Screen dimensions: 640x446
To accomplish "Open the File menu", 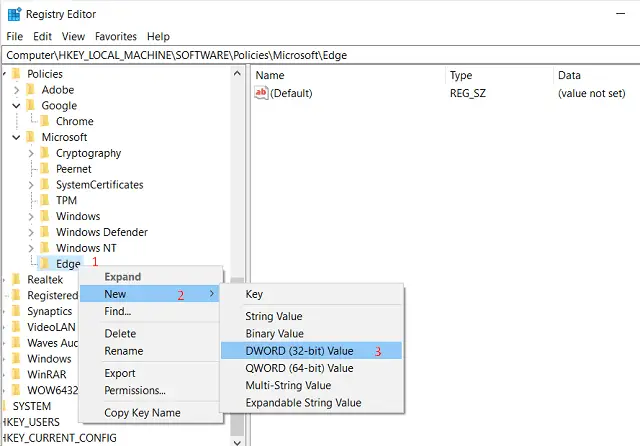I will (15, 36).
